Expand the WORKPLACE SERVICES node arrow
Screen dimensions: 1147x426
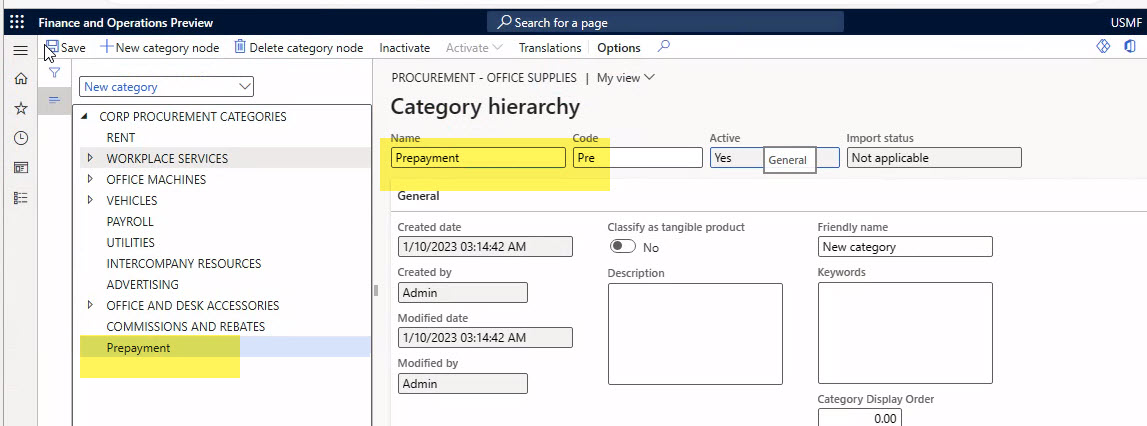tap(90, 158)
